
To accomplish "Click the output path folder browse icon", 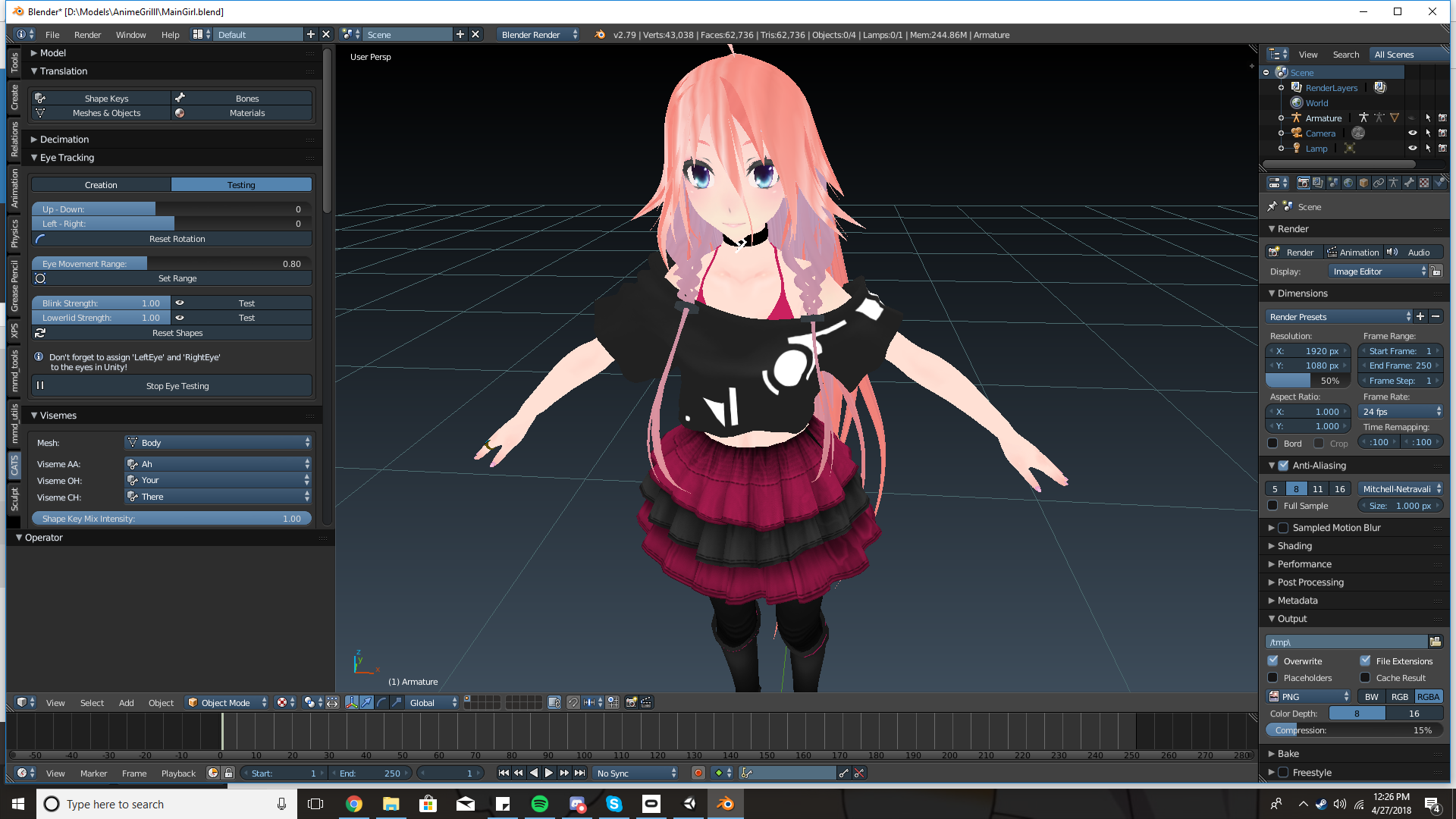I will [1436, 642].
